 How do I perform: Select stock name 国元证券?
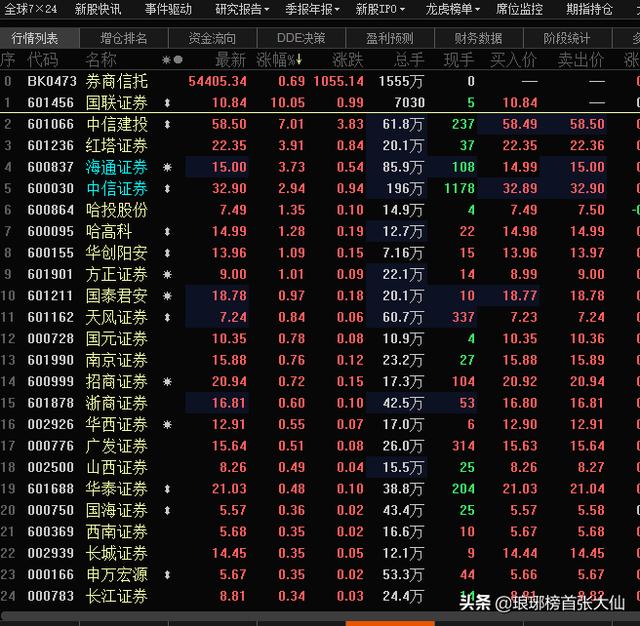(x=117, y=339)
